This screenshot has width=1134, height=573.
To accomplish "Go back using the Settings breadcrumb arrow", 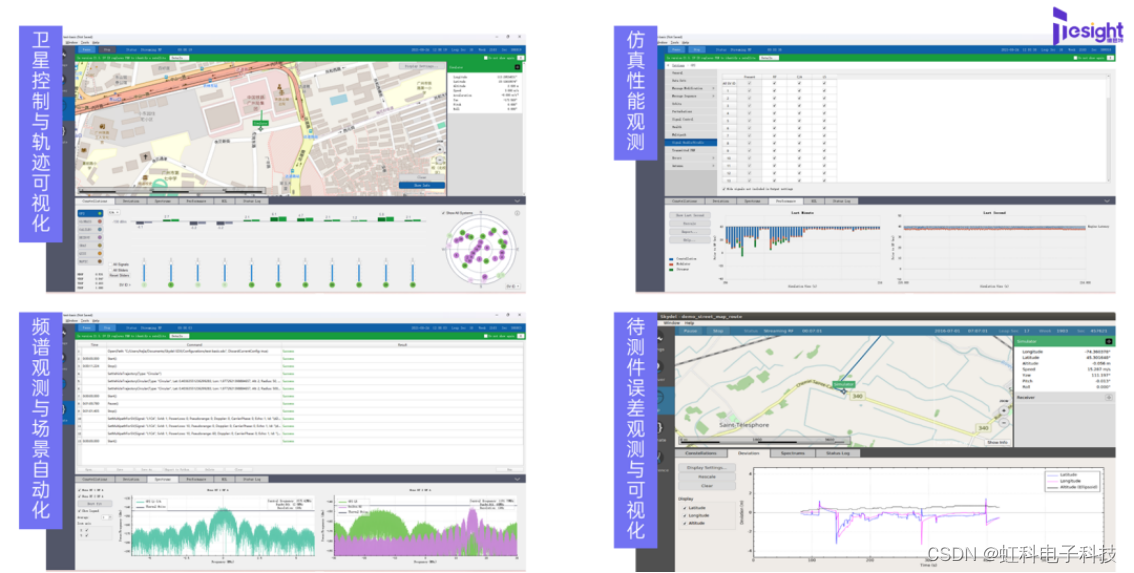I will [x=668, y=65].
